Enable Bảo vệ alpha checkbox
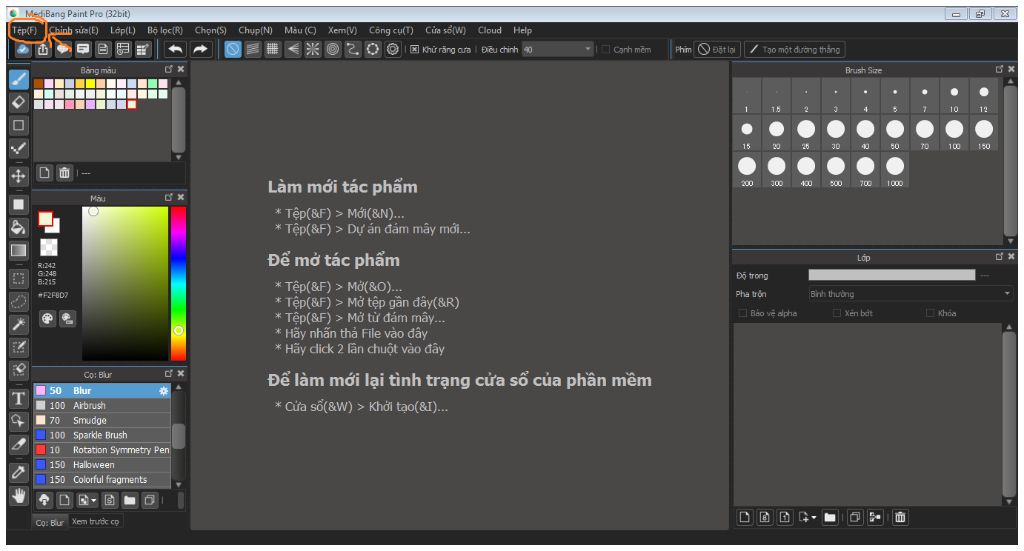The height and width of the screenshot is (551, 1024). pos(742,313)
